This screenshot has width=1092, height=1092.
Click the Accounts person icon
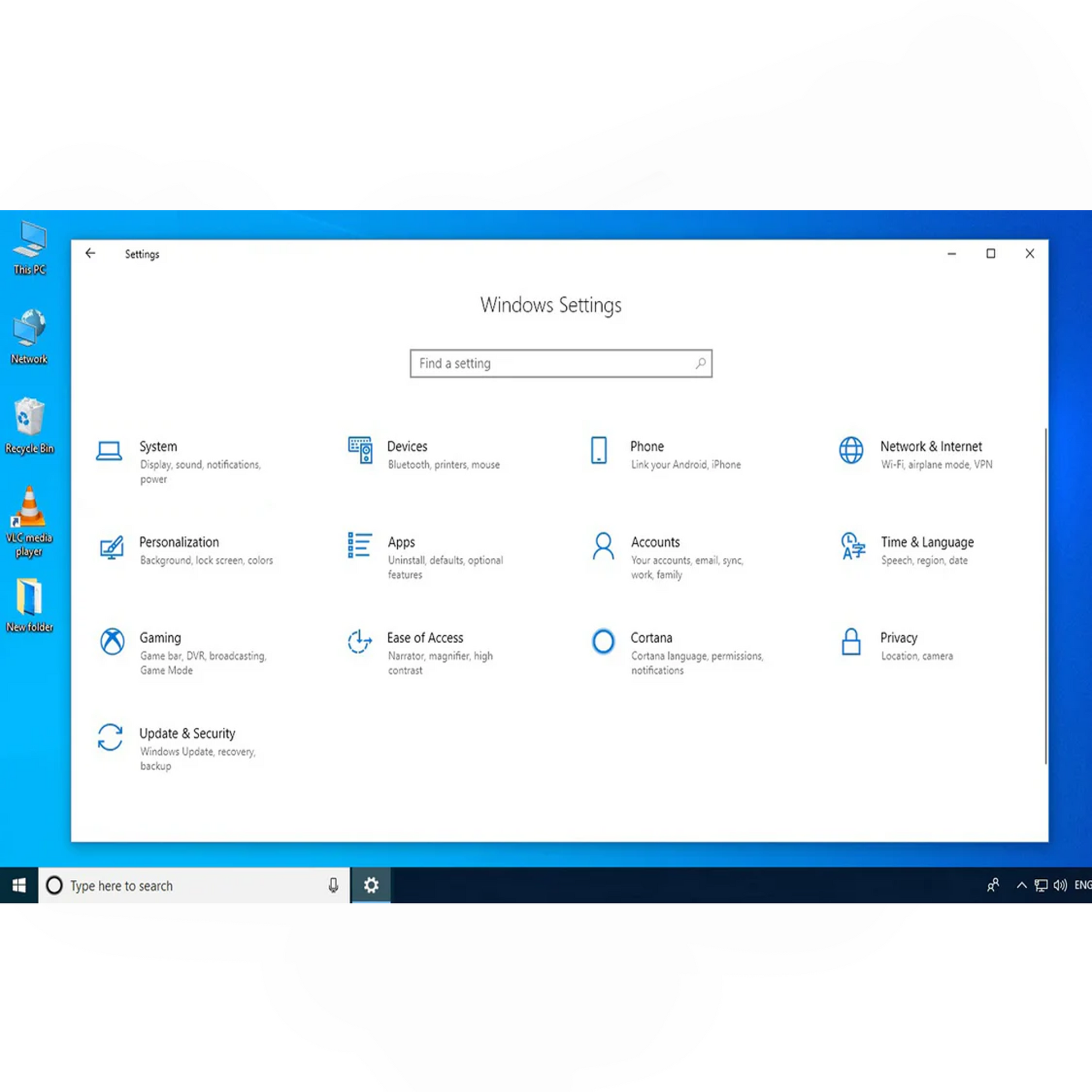click(603, 546)
